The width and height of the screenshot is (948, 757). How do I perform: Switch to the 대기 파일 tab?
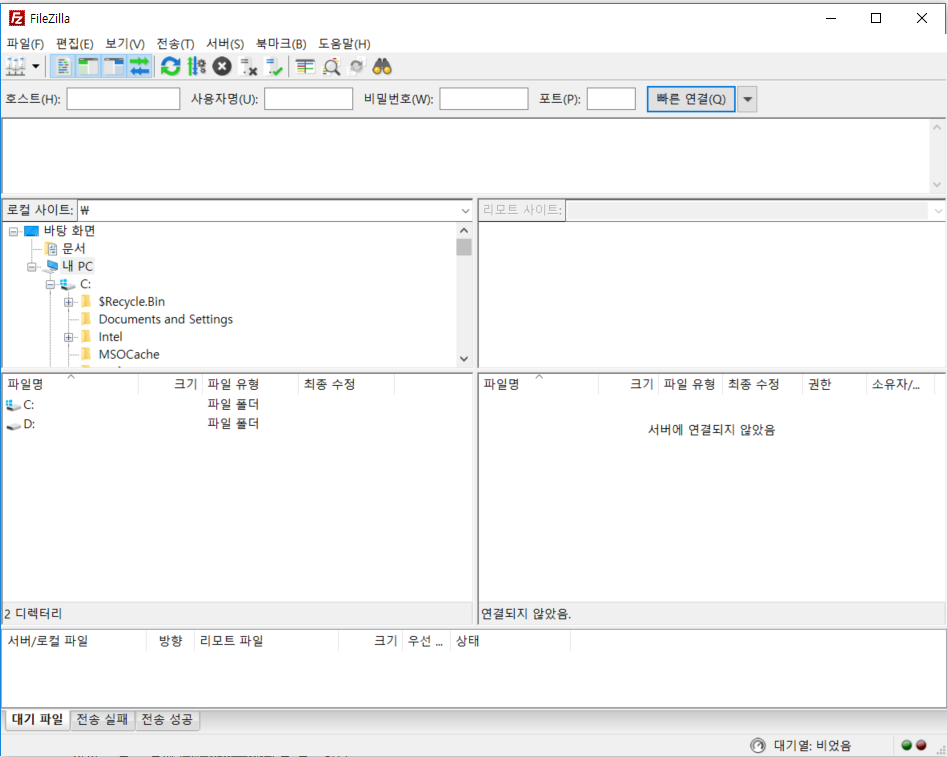(37, 719)
